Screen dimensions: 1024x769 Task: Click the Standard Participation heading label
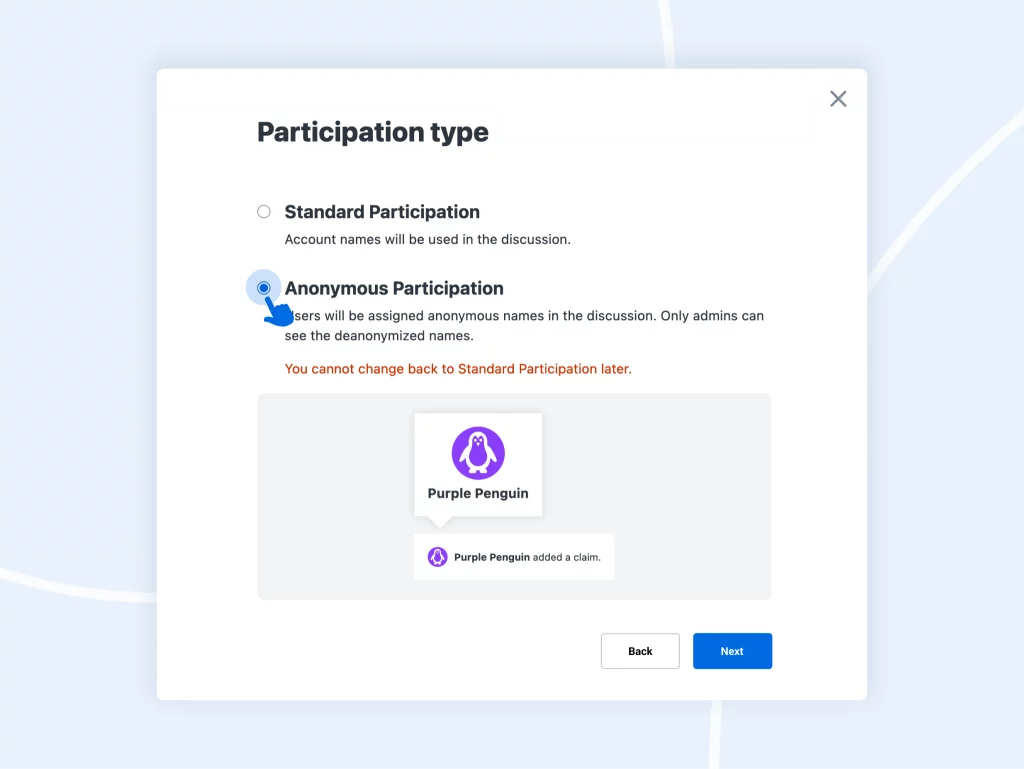coord(382,212)
